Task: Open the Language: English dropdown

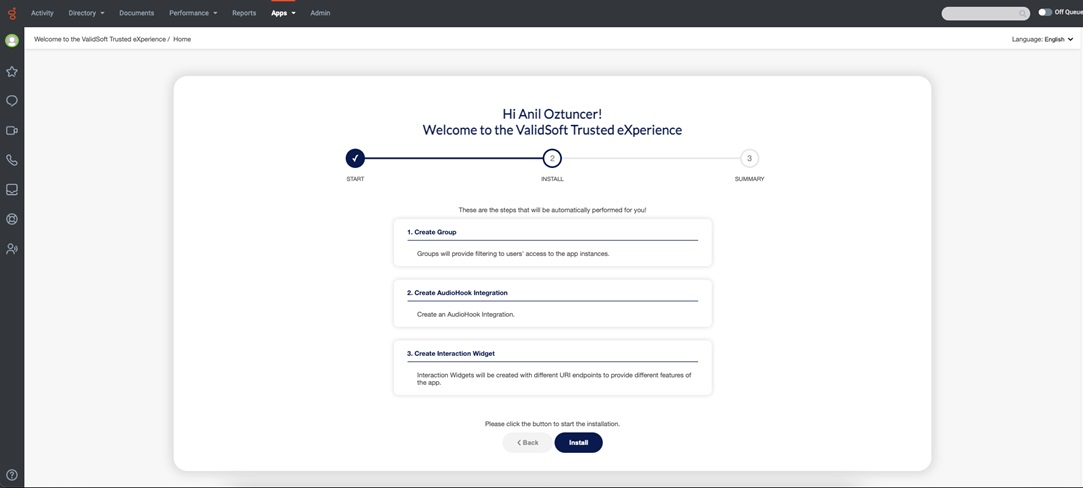Action: point(1043,39)
